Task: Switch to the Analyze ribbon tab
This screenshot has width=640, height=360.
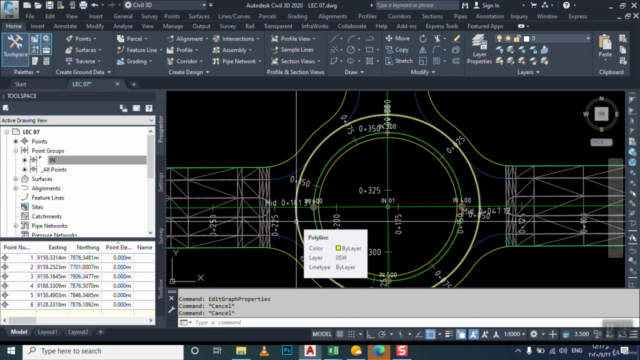Action: point(122,26)
